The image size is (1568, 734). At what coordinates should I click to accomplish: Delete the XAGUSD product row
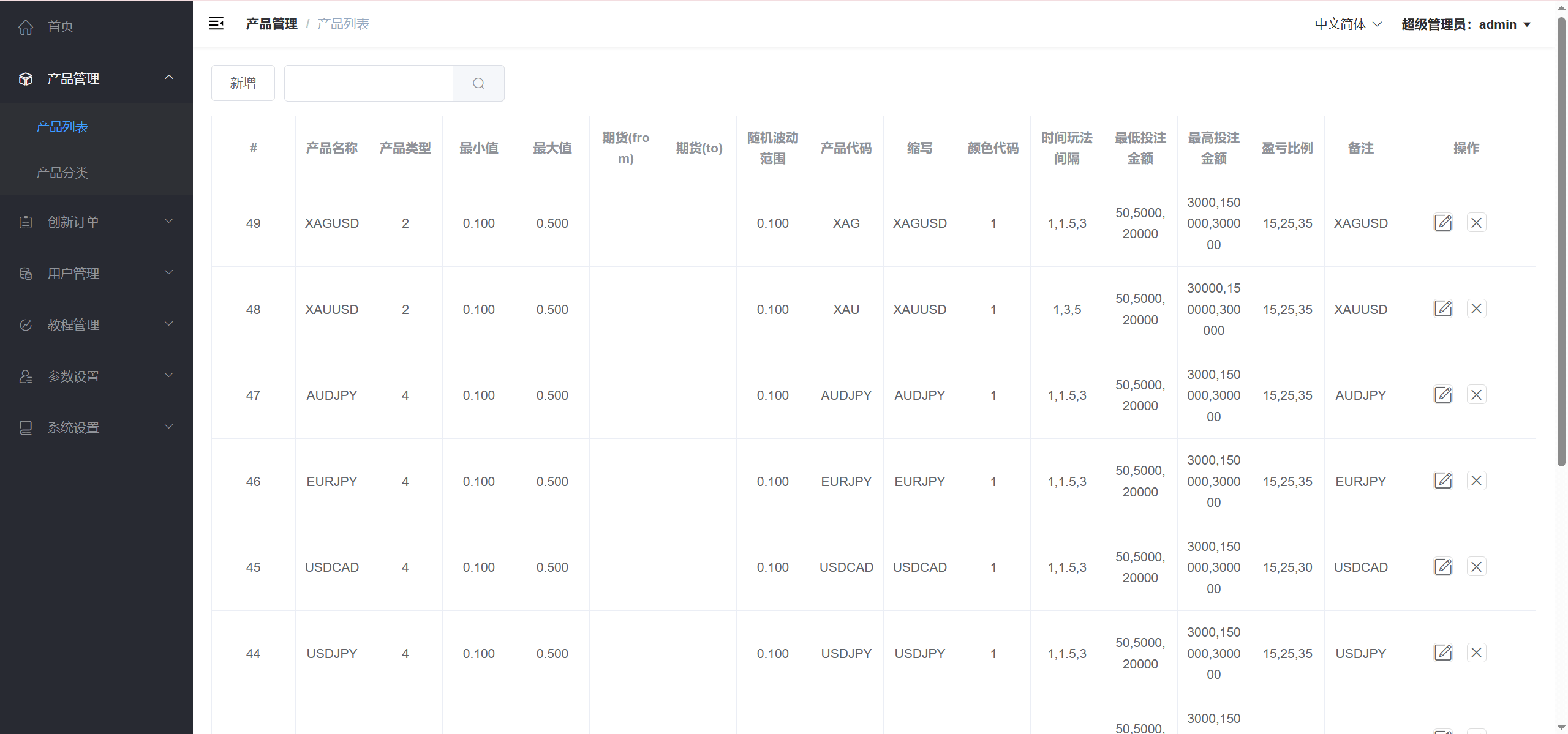1476,223
